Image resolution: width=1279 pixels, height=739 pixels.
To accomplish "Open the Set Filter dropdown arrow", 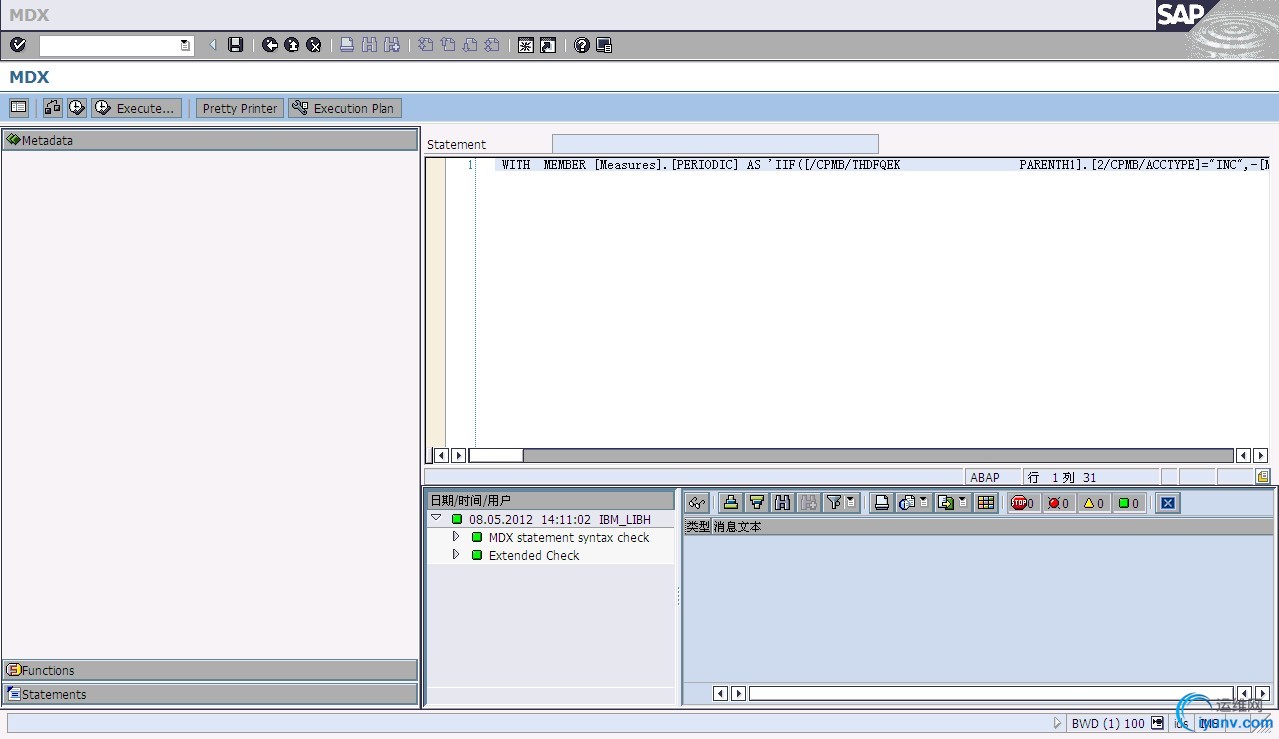I will pyautogui.click(x=851, y=502).
